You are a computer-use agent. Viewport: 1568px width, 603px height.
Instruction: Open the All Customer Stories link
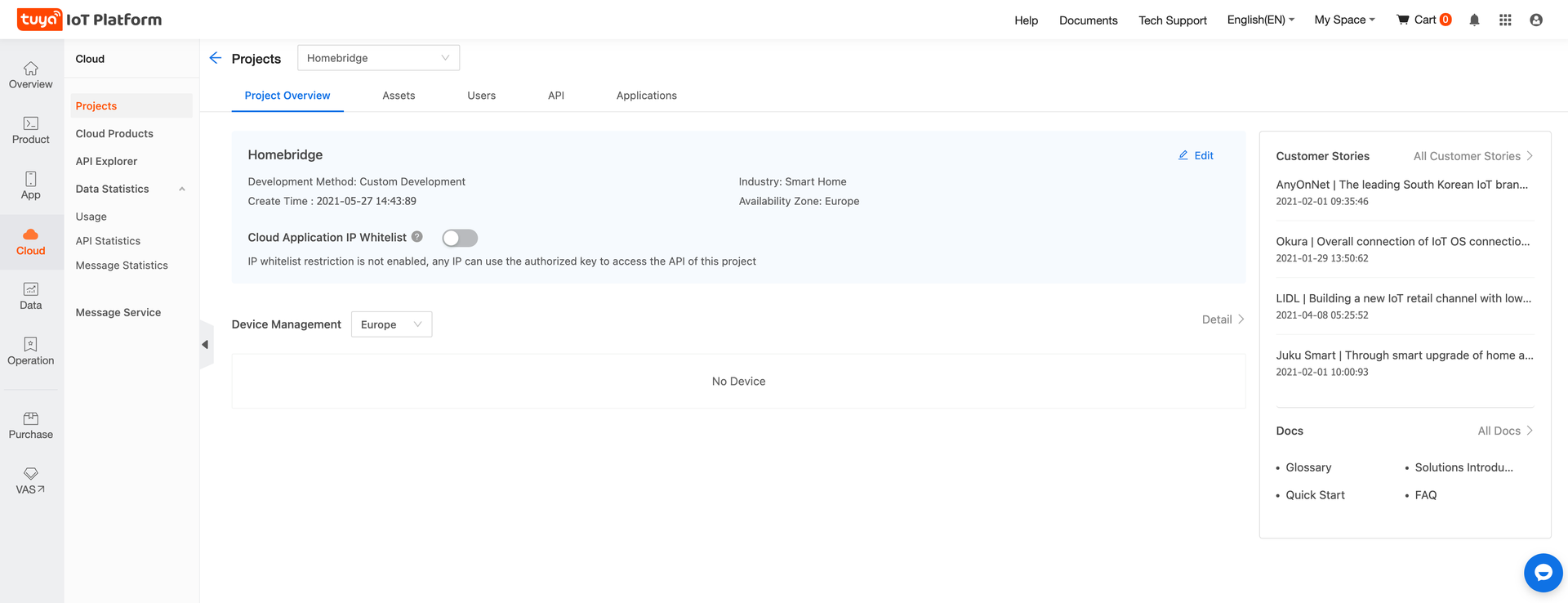pos(1472,156)
